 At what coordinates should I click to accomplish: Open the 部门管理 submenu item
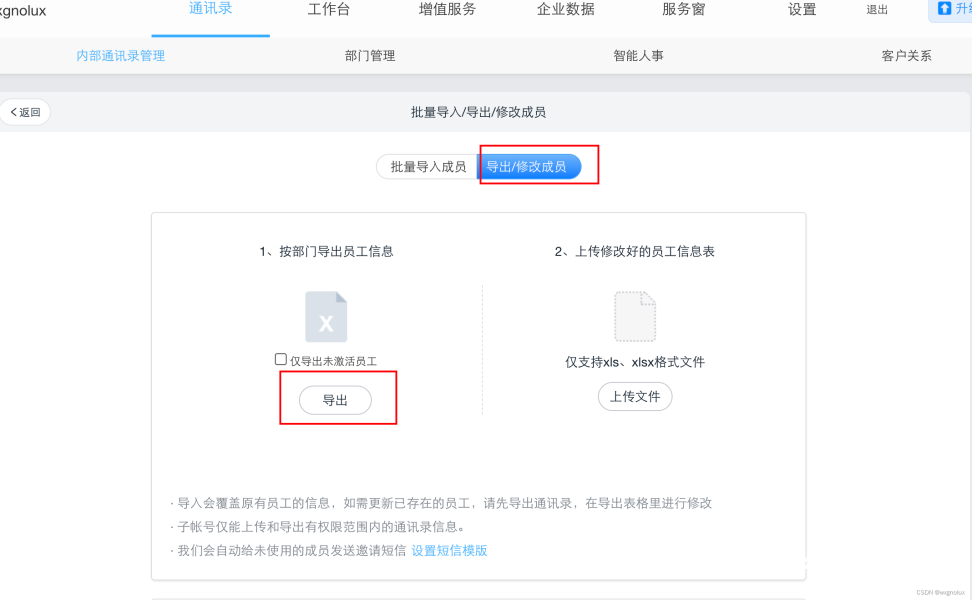(370, 56)
